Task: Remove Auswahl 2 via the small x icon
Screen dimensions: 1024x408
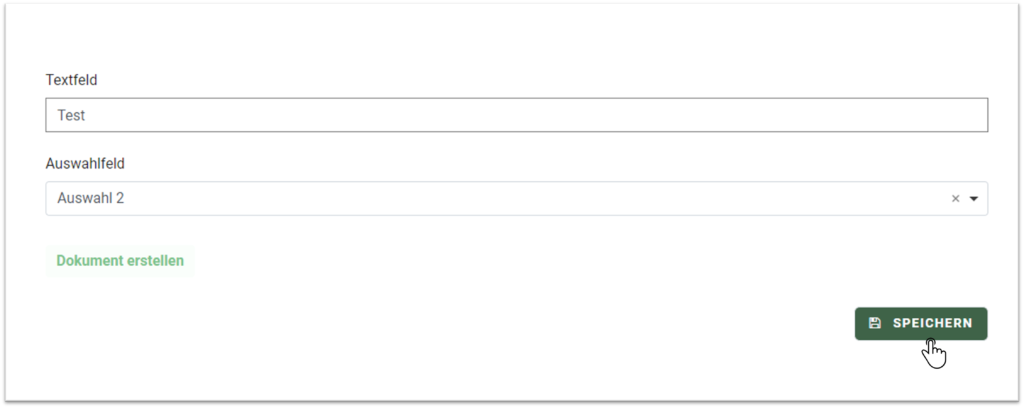Action: (x=955, y=198)
